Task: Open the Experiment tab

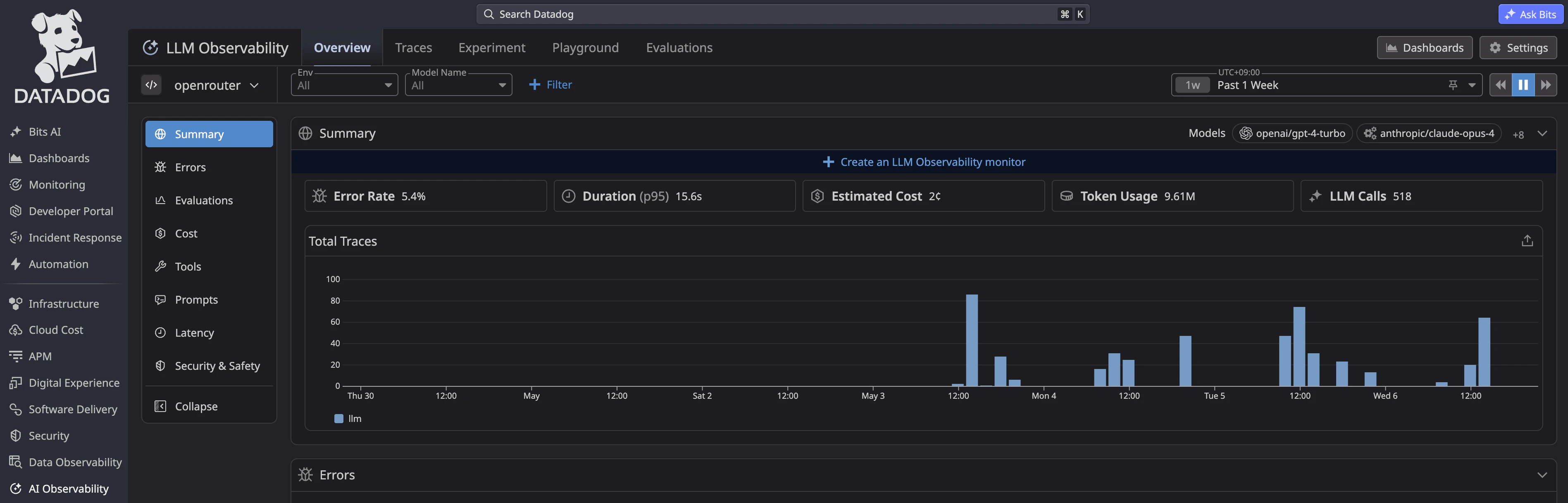Action: click(x=492, y=48)
